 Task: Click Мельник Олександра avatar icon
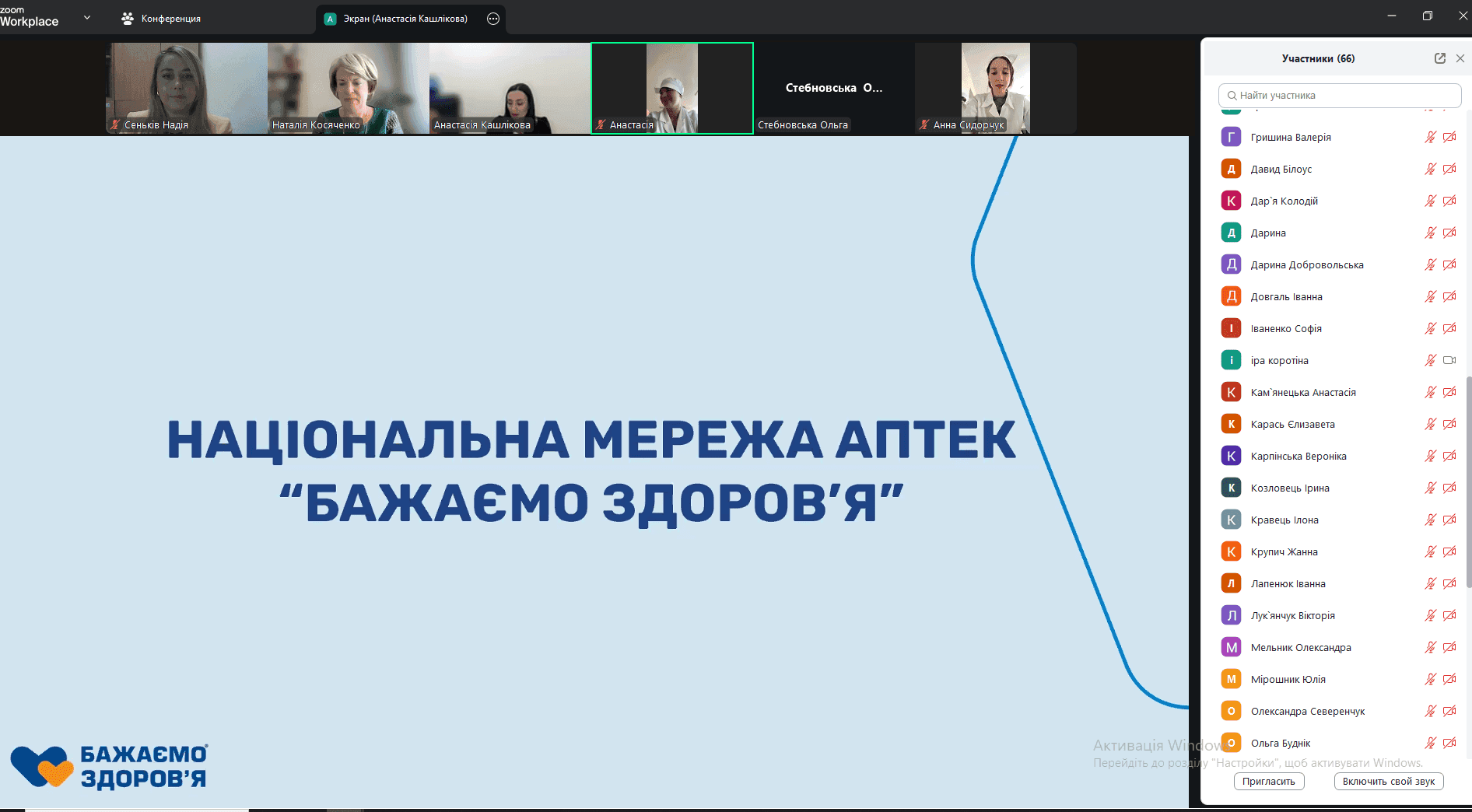[x=1231, y=647]
